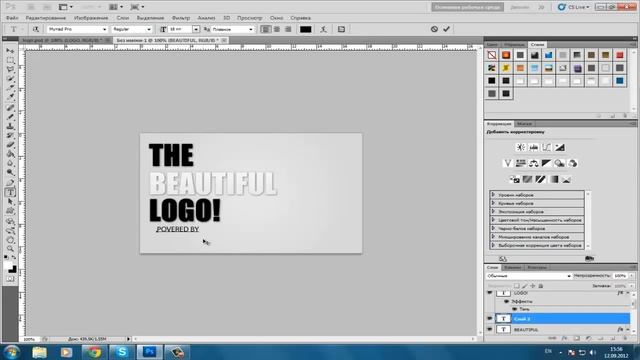
Task: Add a Color Balance adjustment
Action: [x=533, y=163]
